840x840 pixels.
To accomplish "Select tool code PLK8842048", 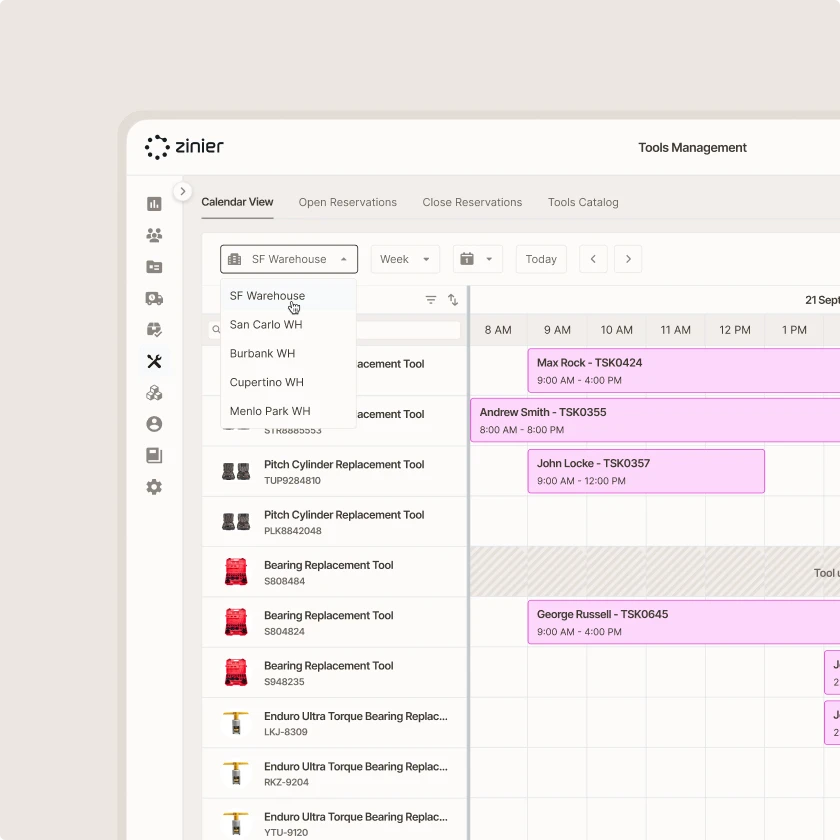I will pos(293,531).
